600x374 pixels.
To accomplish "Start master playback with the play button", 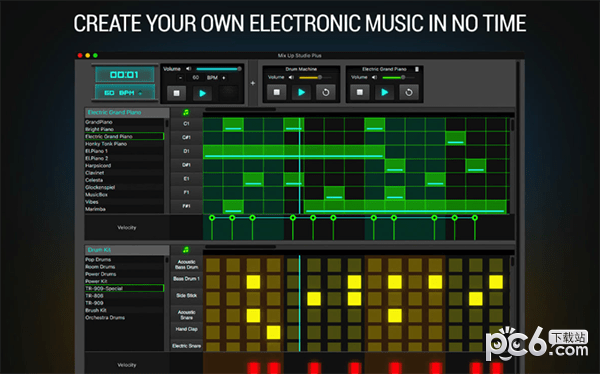I will pos(202,93).
